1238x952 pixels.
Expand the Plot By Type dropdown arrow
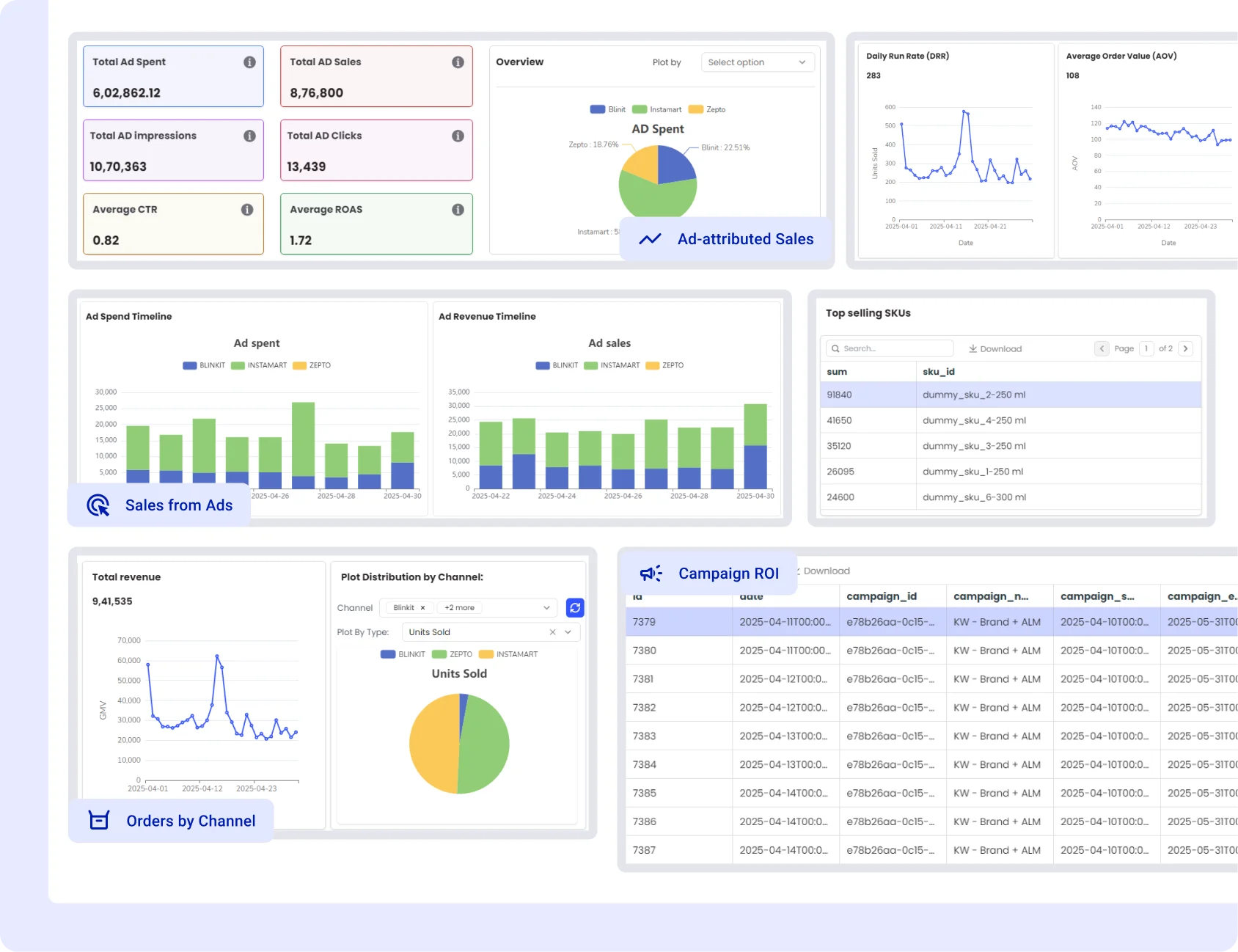click(568, 632)
